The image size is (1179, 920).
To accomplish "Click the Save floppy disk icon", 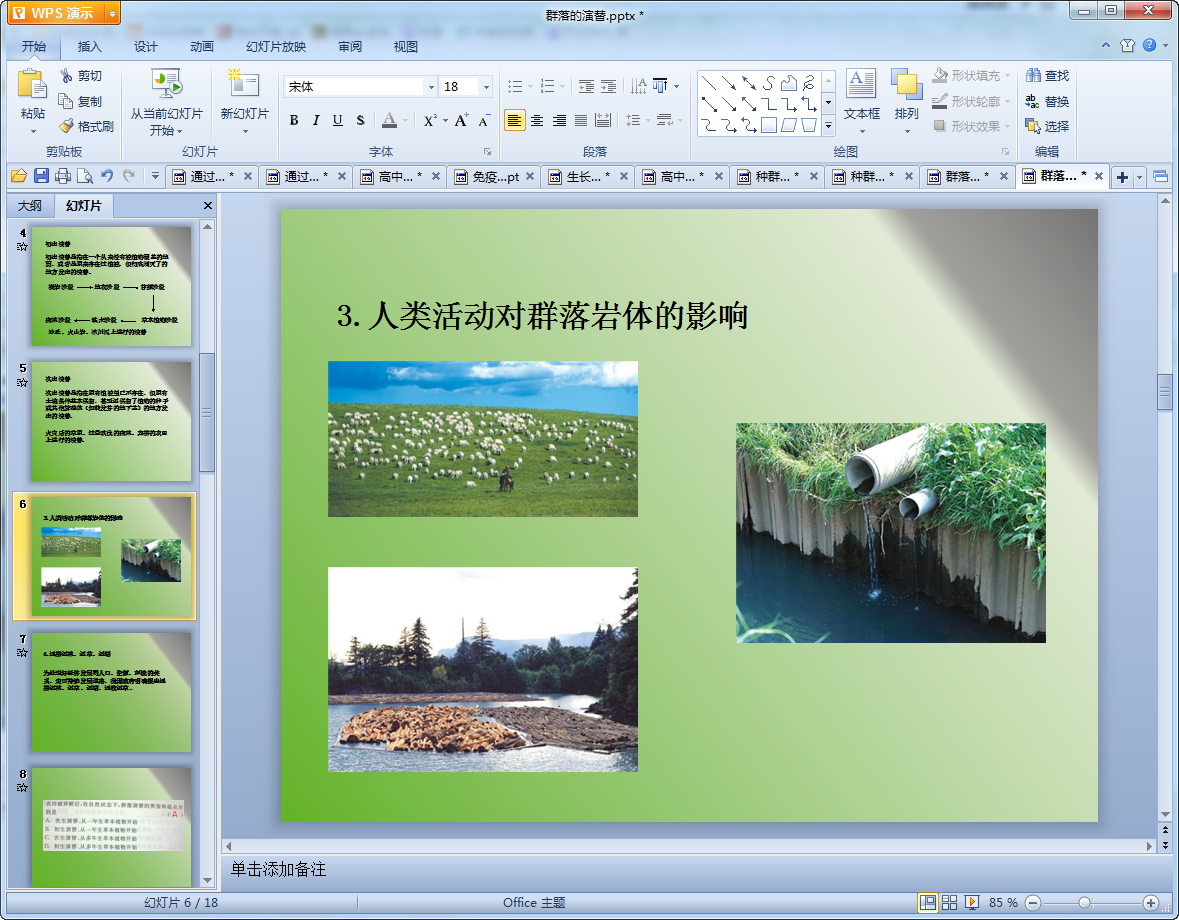I will click(x=41, y=177).
